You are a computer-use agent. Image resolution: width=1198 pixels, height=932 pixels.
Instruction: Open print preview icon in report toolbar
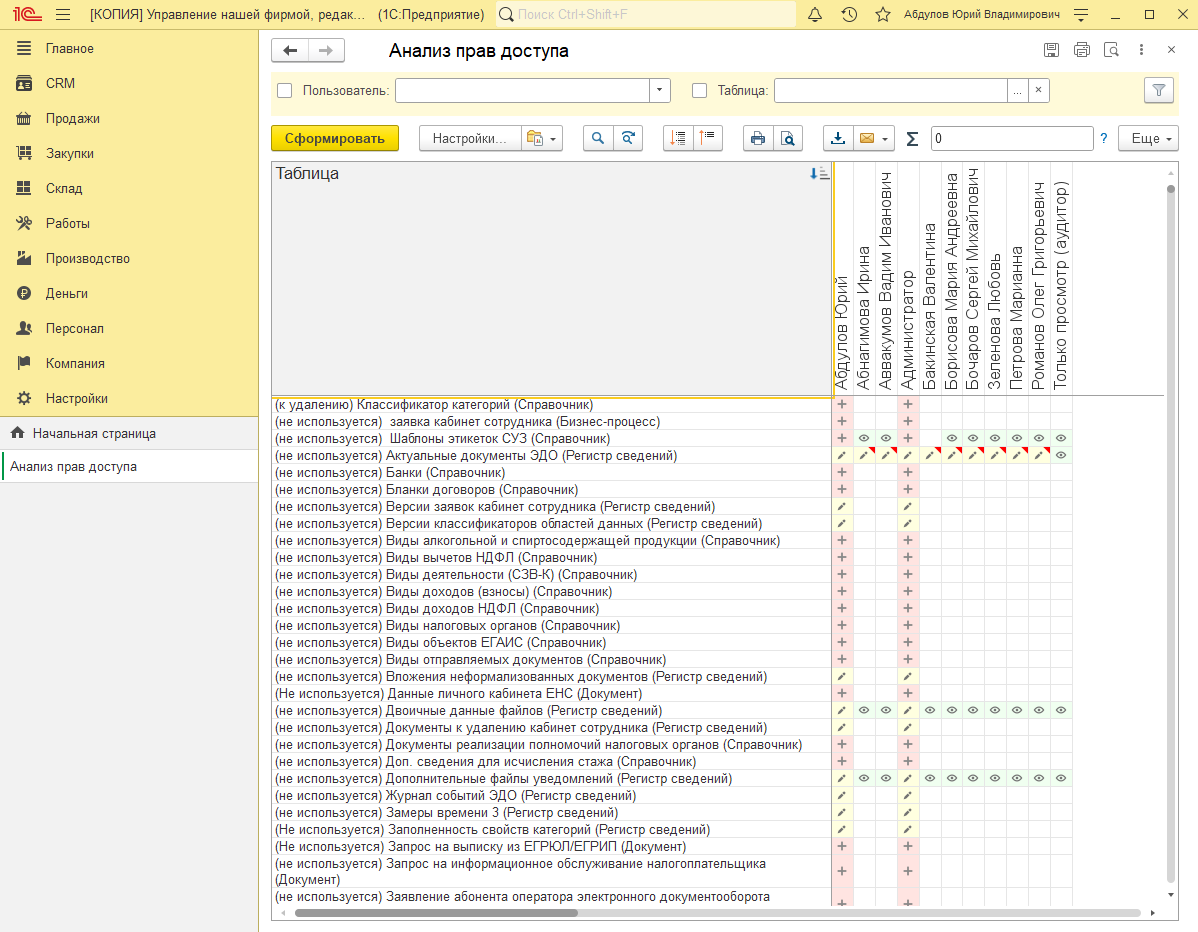(x=788, y=138)
